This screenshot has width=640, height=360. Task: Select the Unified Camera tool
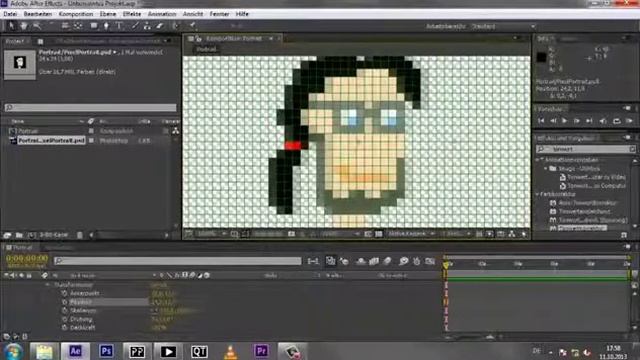pyautogui.click(x=65, y=26)
